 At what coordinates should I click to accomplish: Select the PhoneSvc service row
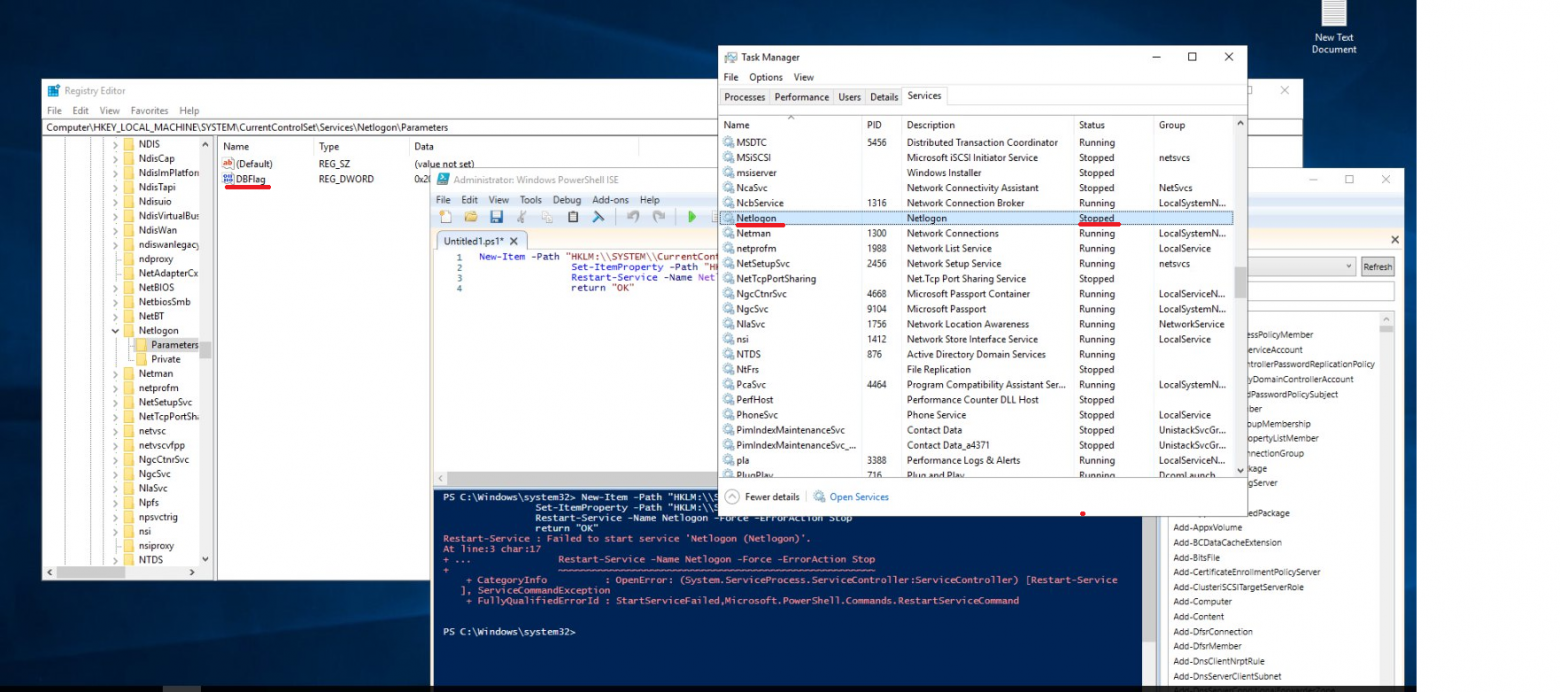(x=977, y=415)
